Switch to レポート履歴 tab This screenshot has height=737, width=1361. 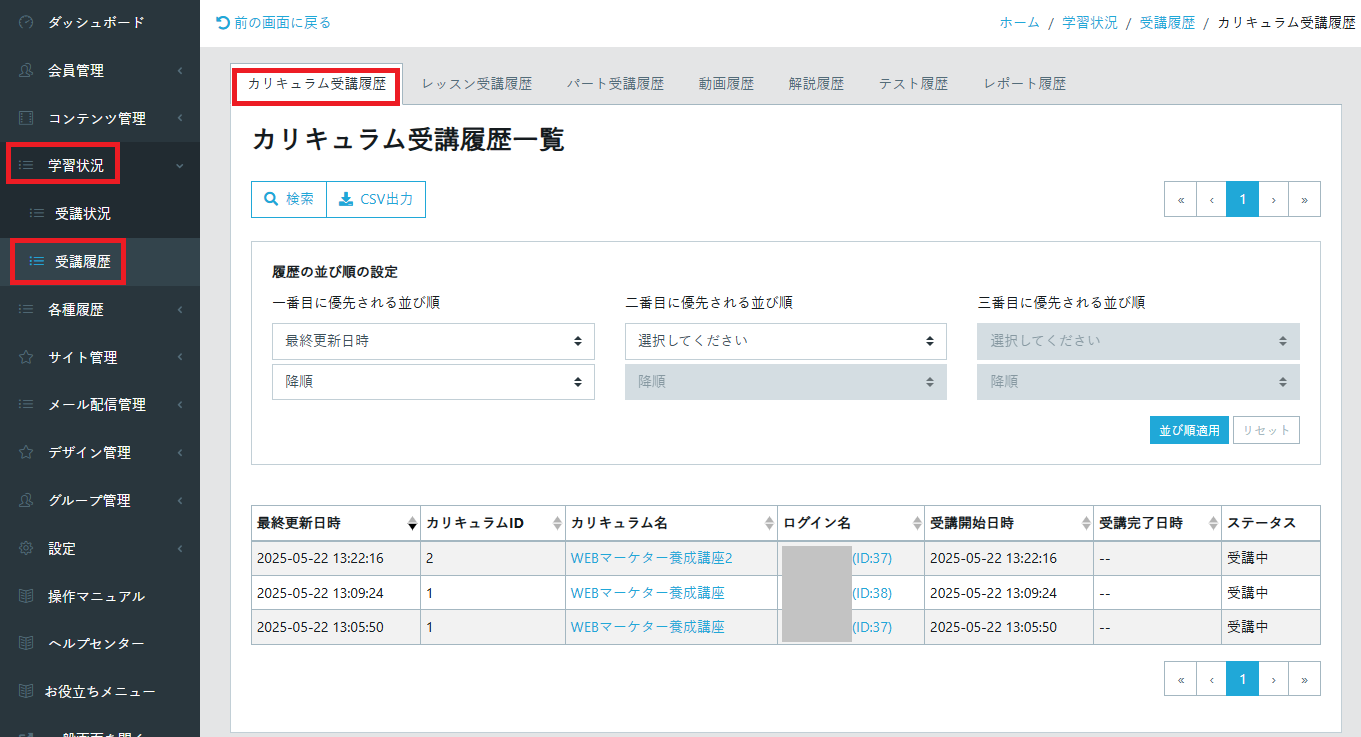(1024, 84)
